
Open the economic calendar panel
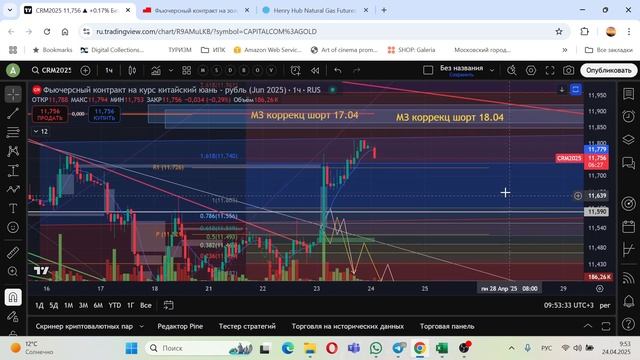pos(629,227)
